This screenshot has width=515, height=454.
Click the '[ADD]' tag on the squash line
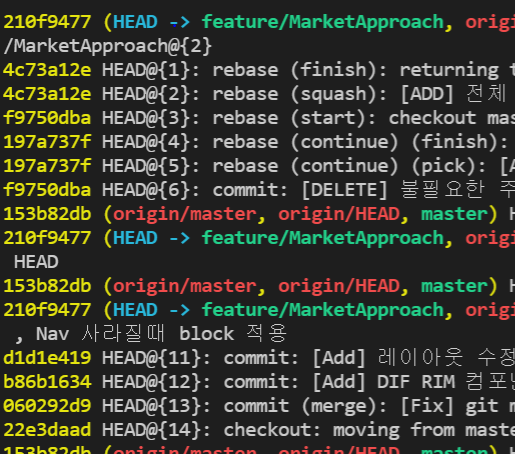427,94
